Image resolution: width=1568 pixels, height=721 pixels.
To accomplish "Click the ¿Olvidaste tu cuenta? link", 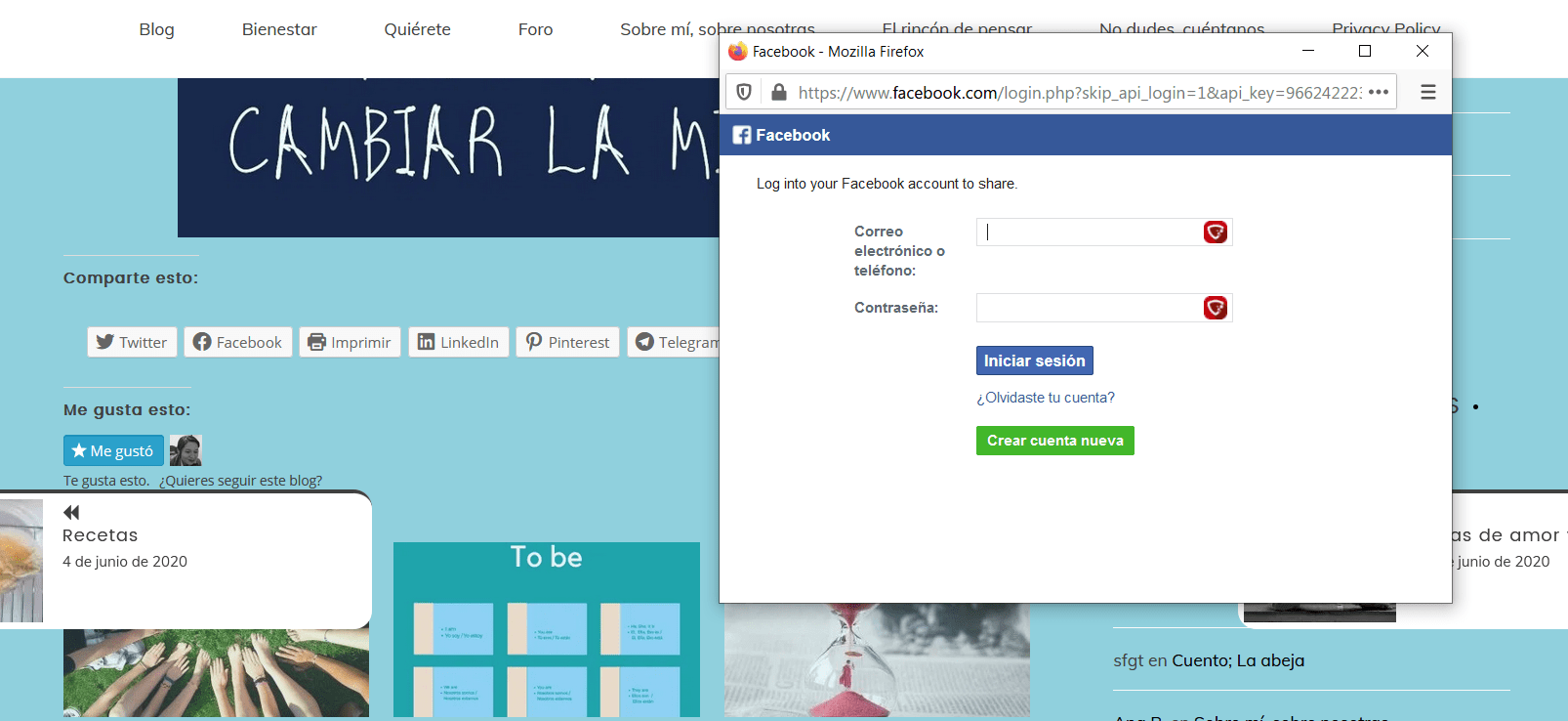I will [x=1045, y=398].
